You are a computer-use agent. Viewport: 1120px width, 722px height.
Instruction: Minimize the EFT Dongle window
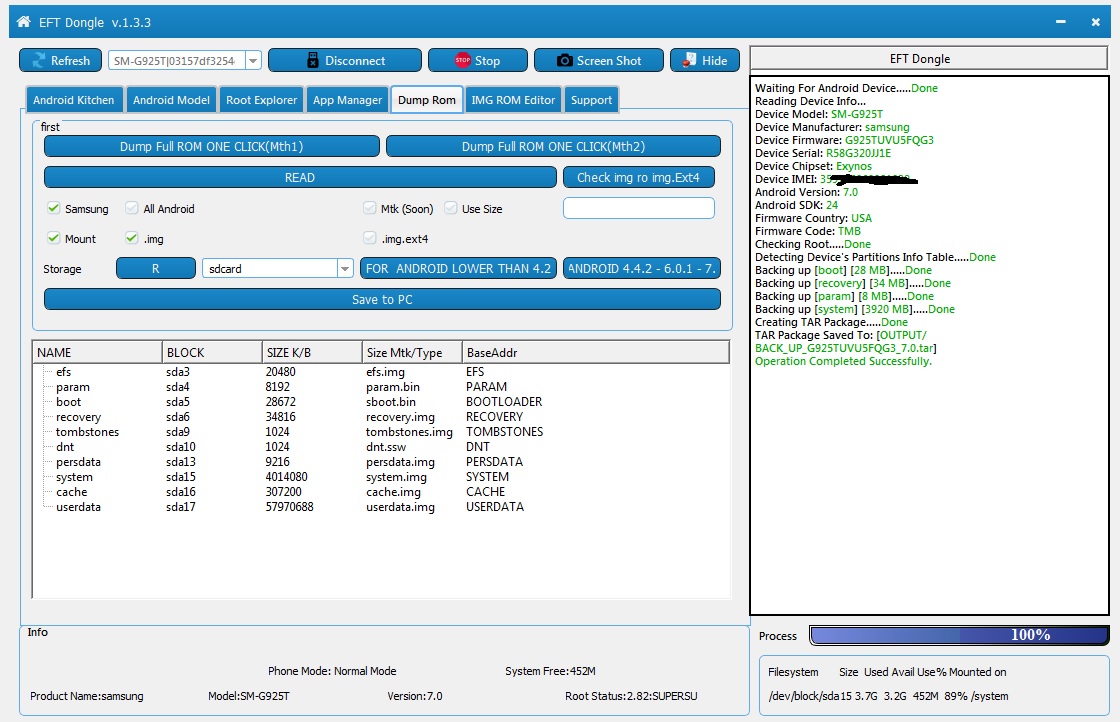tap(1061, 22)
